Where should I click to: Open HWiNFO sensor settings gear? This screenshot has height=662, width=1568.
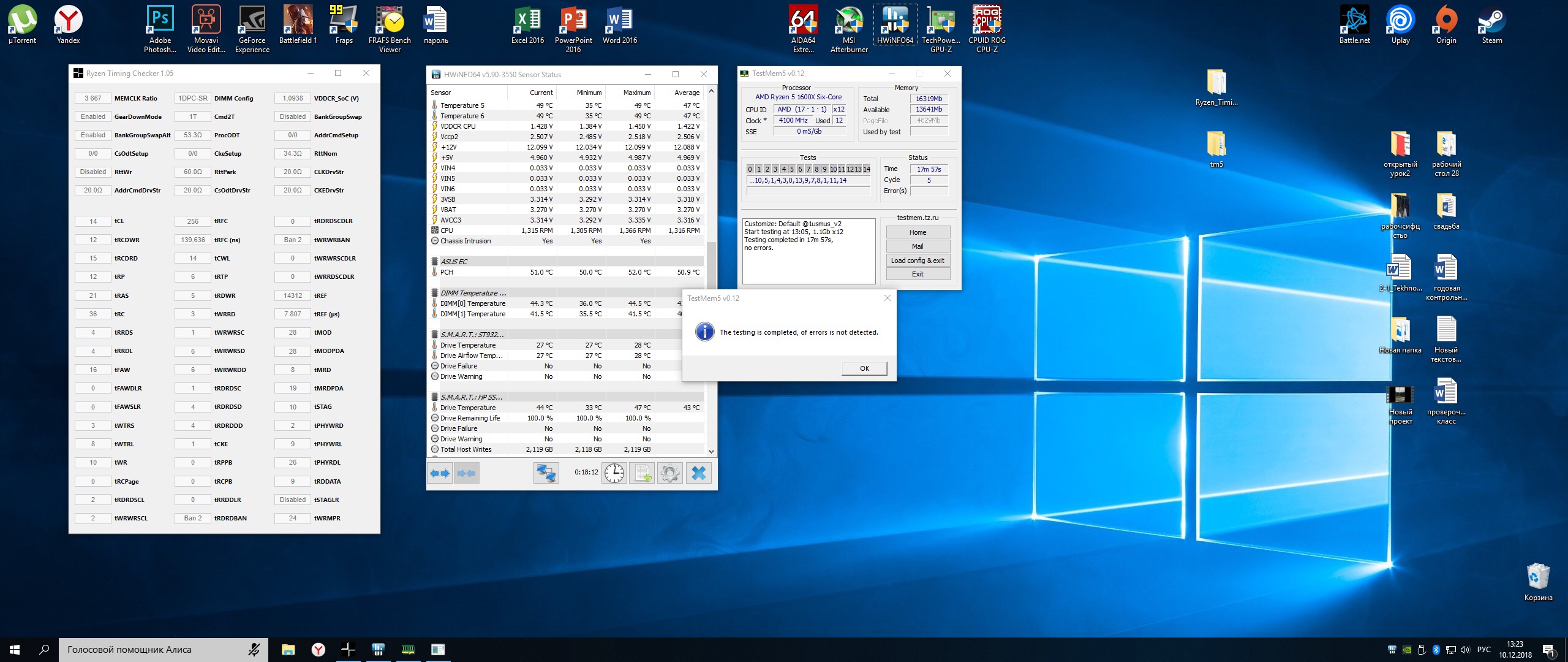669,473
